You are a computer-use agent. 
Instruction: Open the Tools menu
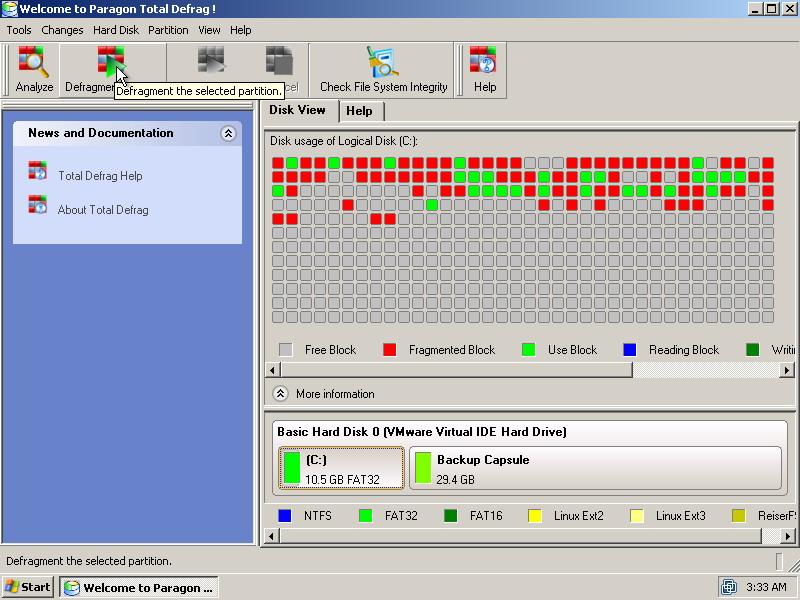19,30
